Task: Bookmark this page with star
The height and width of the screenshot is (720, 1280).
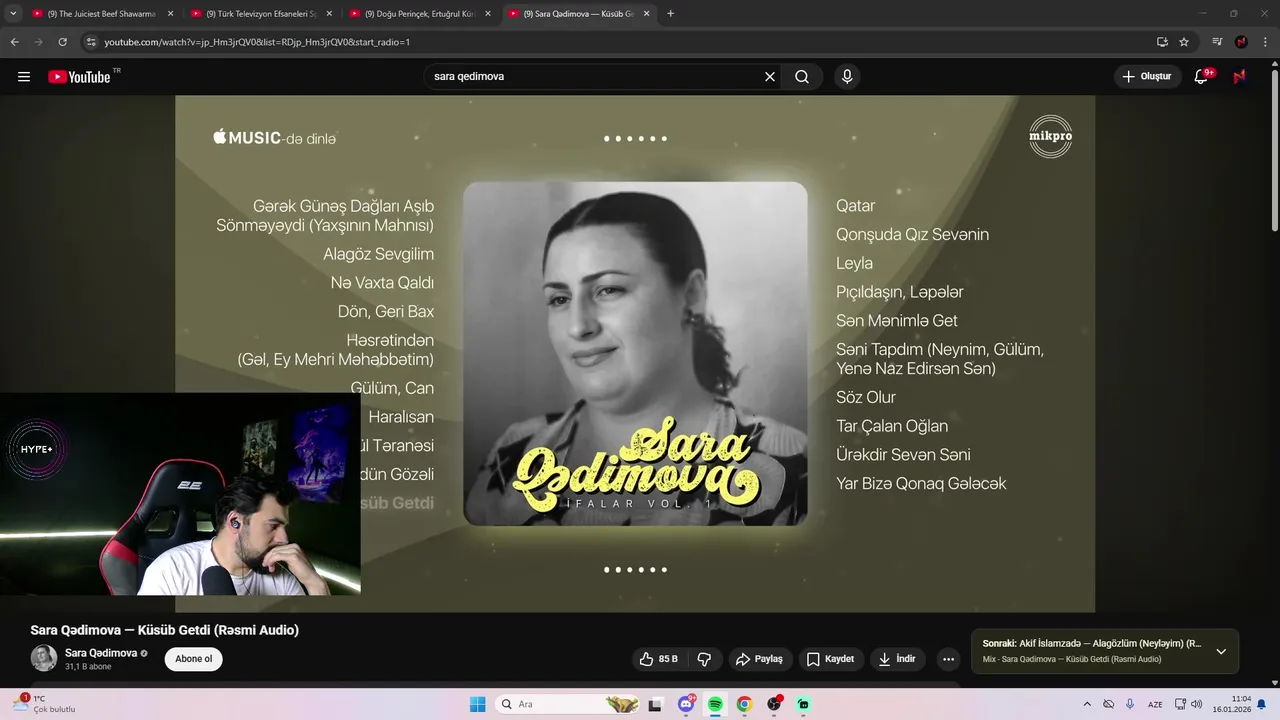Action: coord(1184,42)
